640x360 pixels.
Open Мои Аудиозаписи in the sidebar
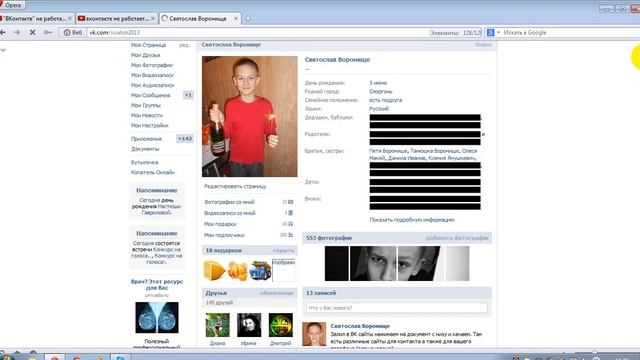(152, 85)
